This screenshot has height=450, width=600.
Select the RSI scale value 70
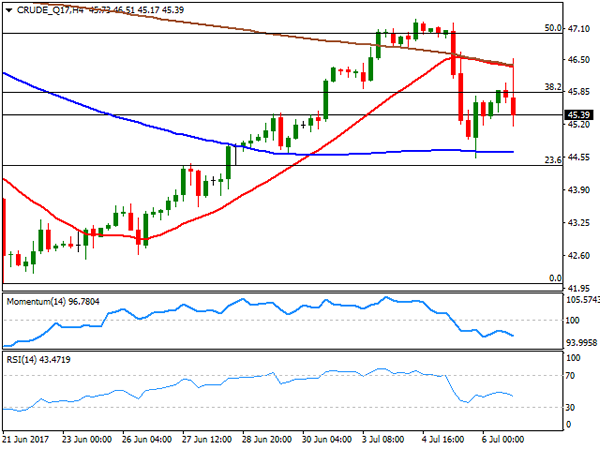click(x=571, y=376)
